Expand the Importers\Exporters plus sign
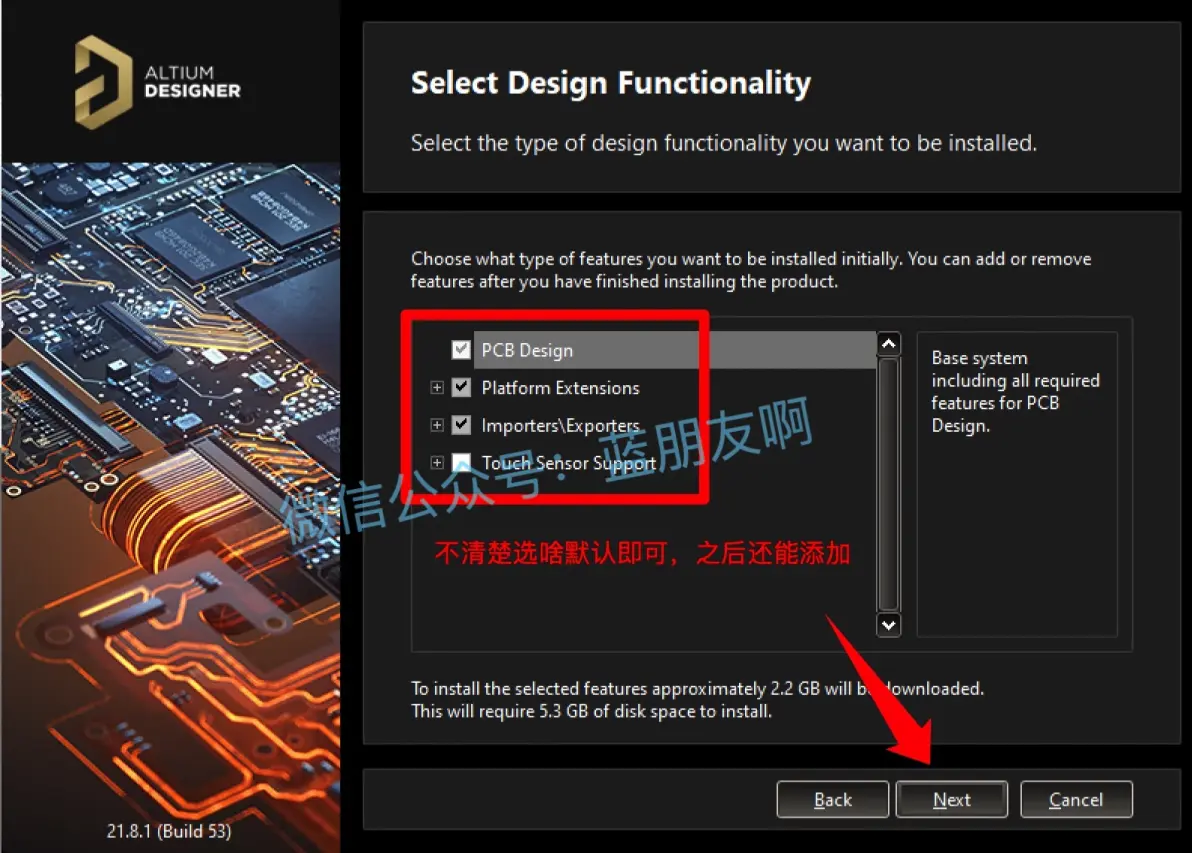This screenshot has height=853, width=1192. click(436, 425)
